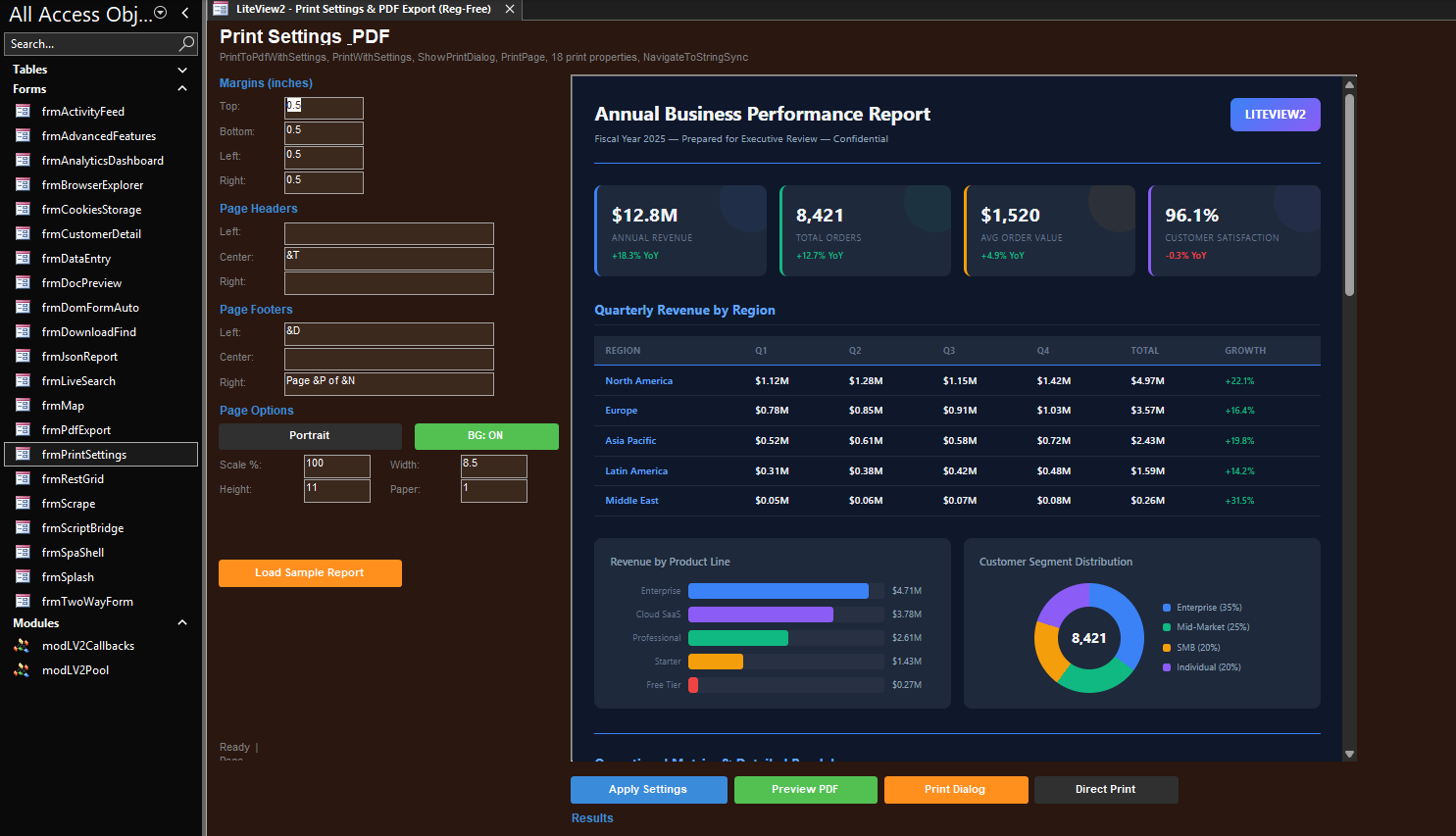
Task: Collapse the Forms group
Action: [x=182, y=89]
